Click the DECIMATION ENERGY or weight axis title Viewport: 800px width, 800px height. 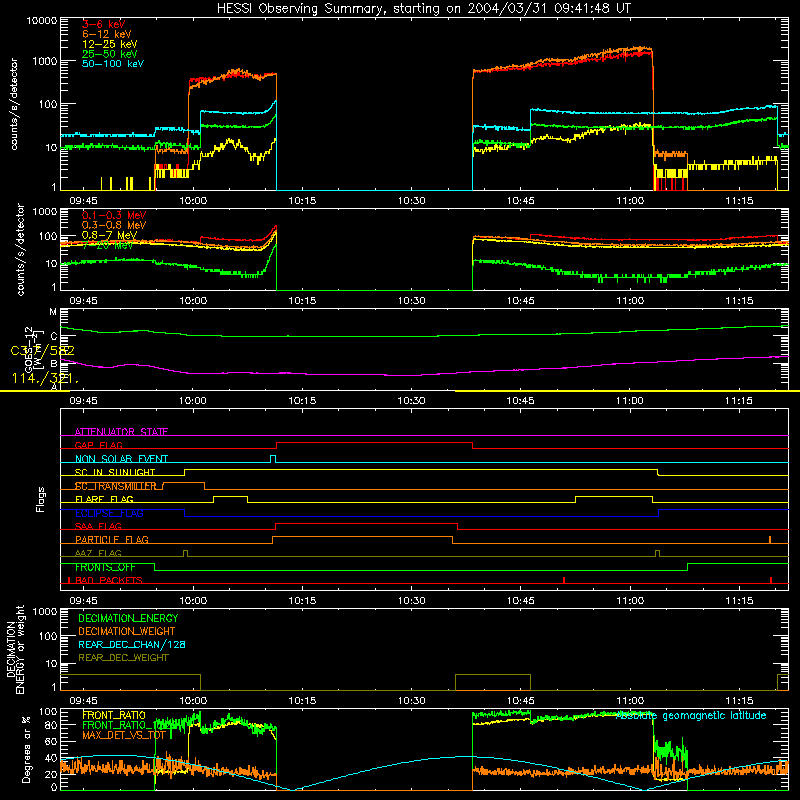tap(15, 649)
